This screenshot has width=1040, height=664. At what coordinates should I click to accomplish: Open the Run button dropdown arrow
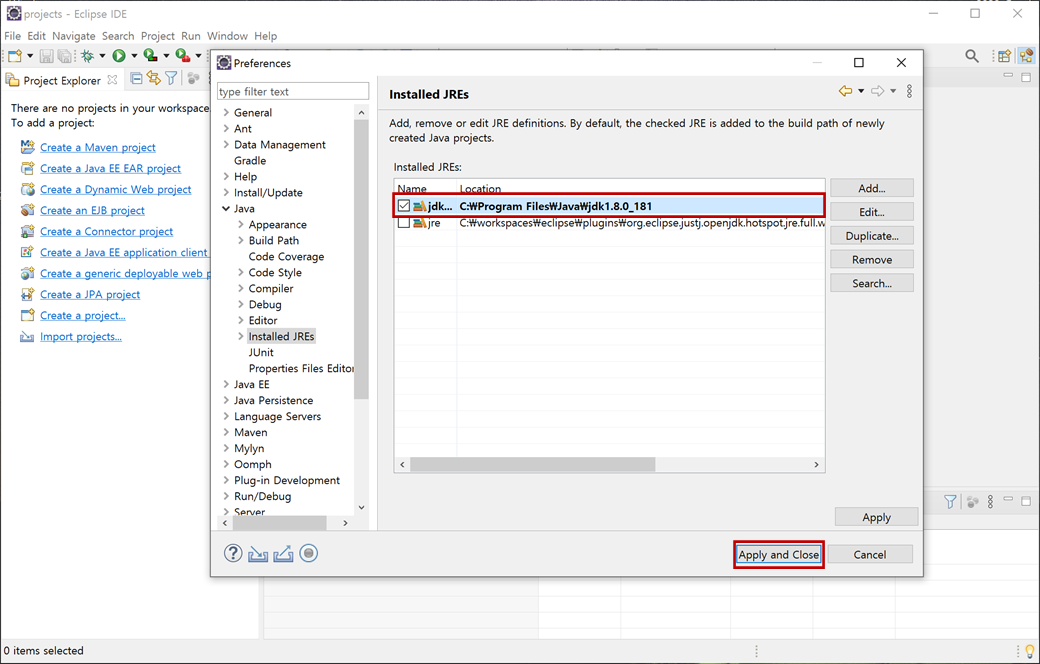[134, 56]
